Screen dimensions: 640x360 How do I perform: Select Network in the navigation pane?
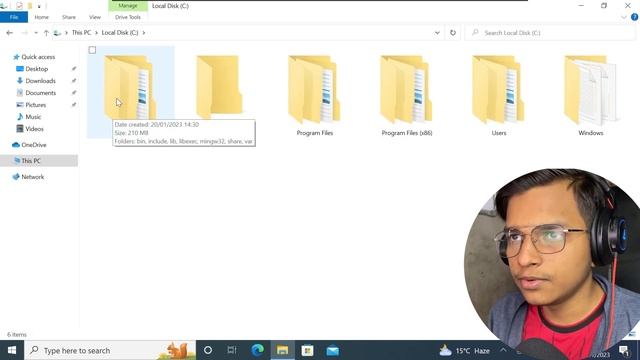pyautogui.click(x=32, y=177)
